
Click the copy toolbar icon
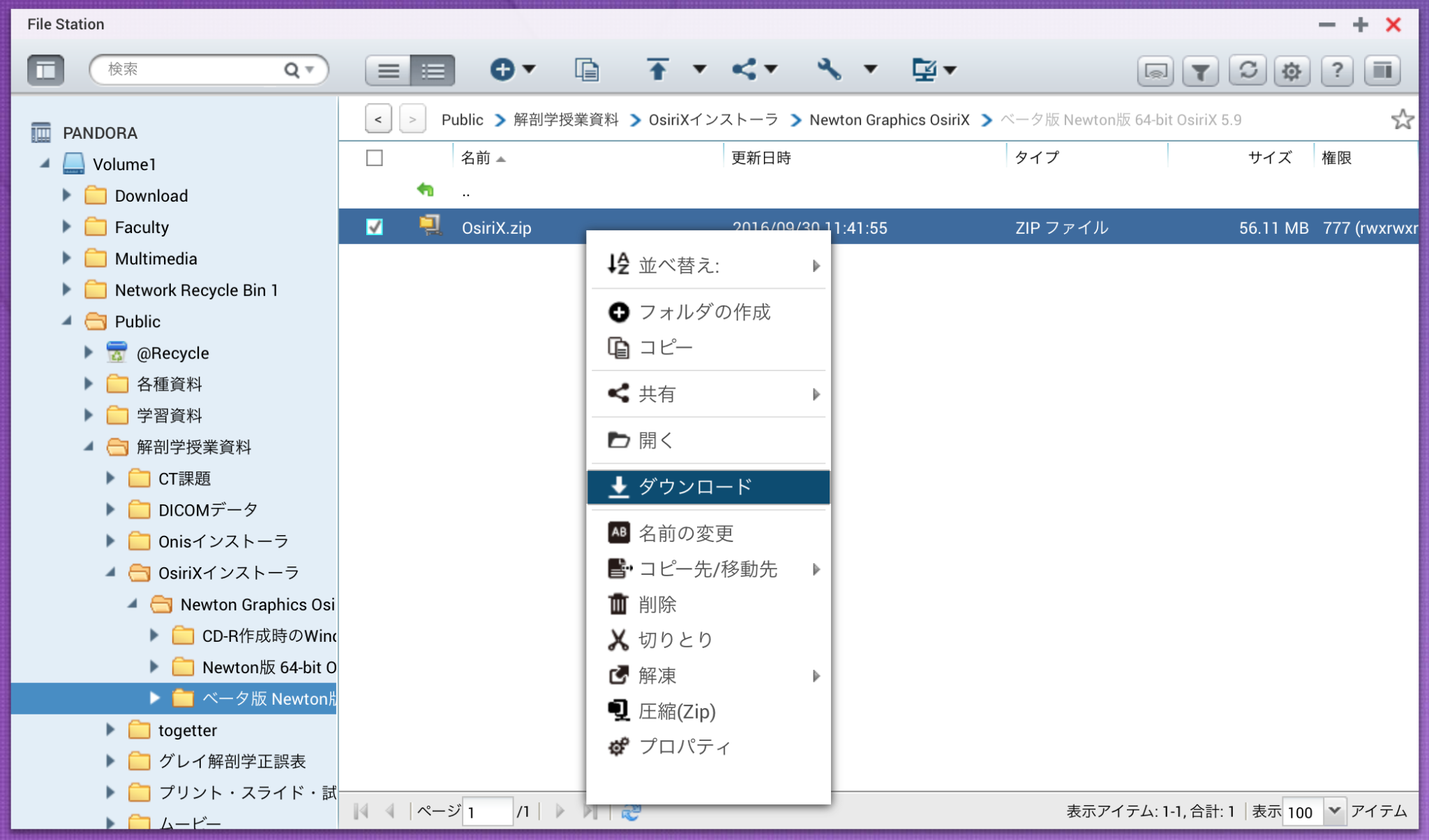tap(586, 69)
